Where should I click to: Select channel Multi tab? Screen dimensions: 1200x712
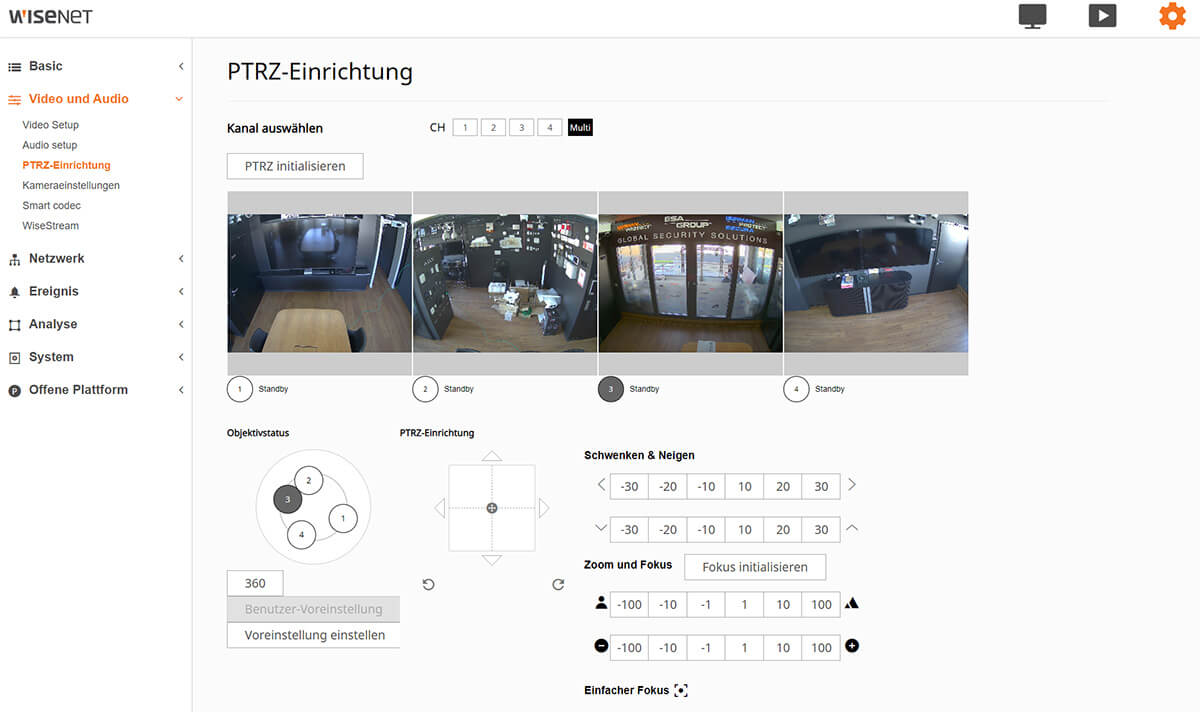click(x=580, y=128)
